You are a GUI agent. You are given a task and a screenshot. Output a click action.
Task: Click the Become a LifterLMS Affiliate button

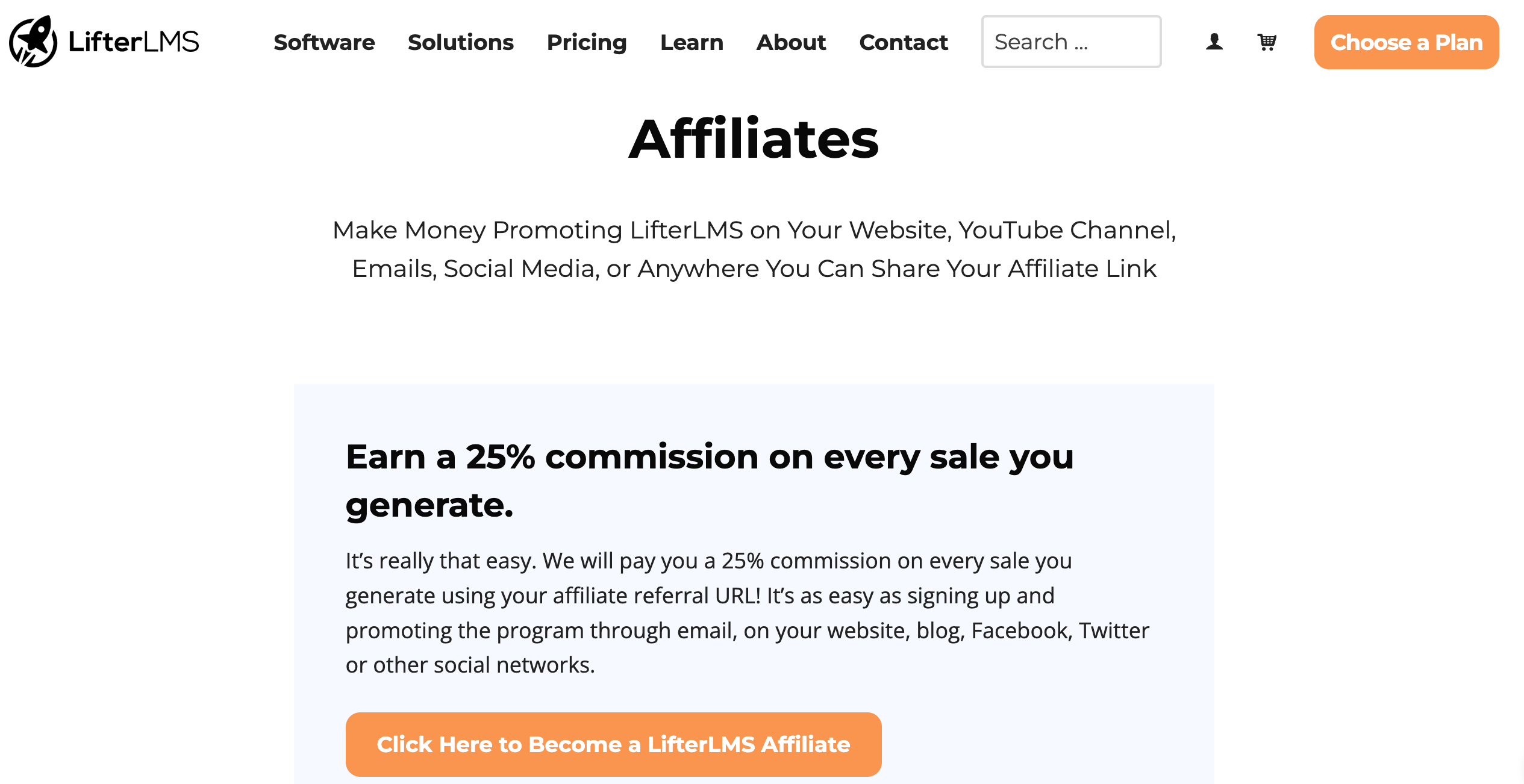(613, 744)
